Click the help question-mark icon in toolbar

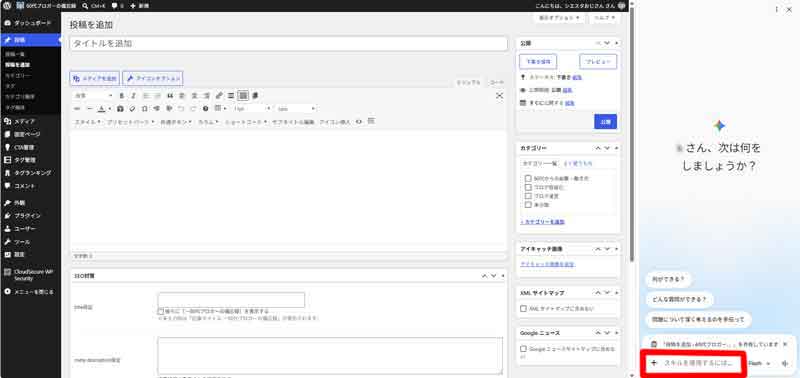click(x=206, y=109)
